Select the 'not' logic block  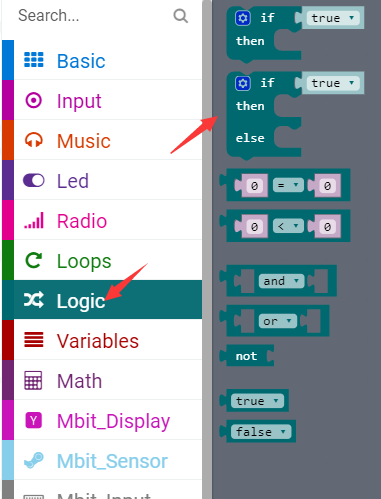tap(247, 356)
